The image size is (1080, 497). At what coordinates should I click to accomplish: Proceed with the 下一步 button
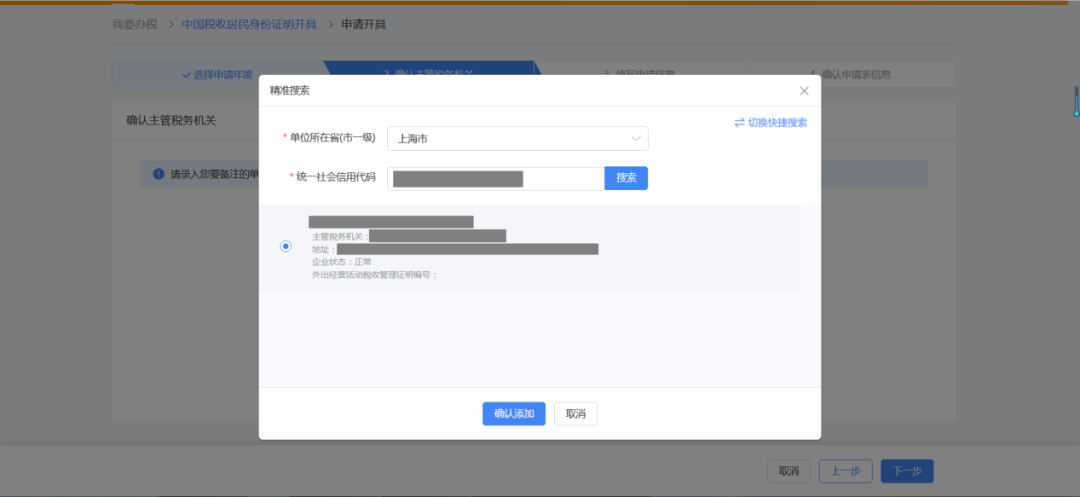907,471
